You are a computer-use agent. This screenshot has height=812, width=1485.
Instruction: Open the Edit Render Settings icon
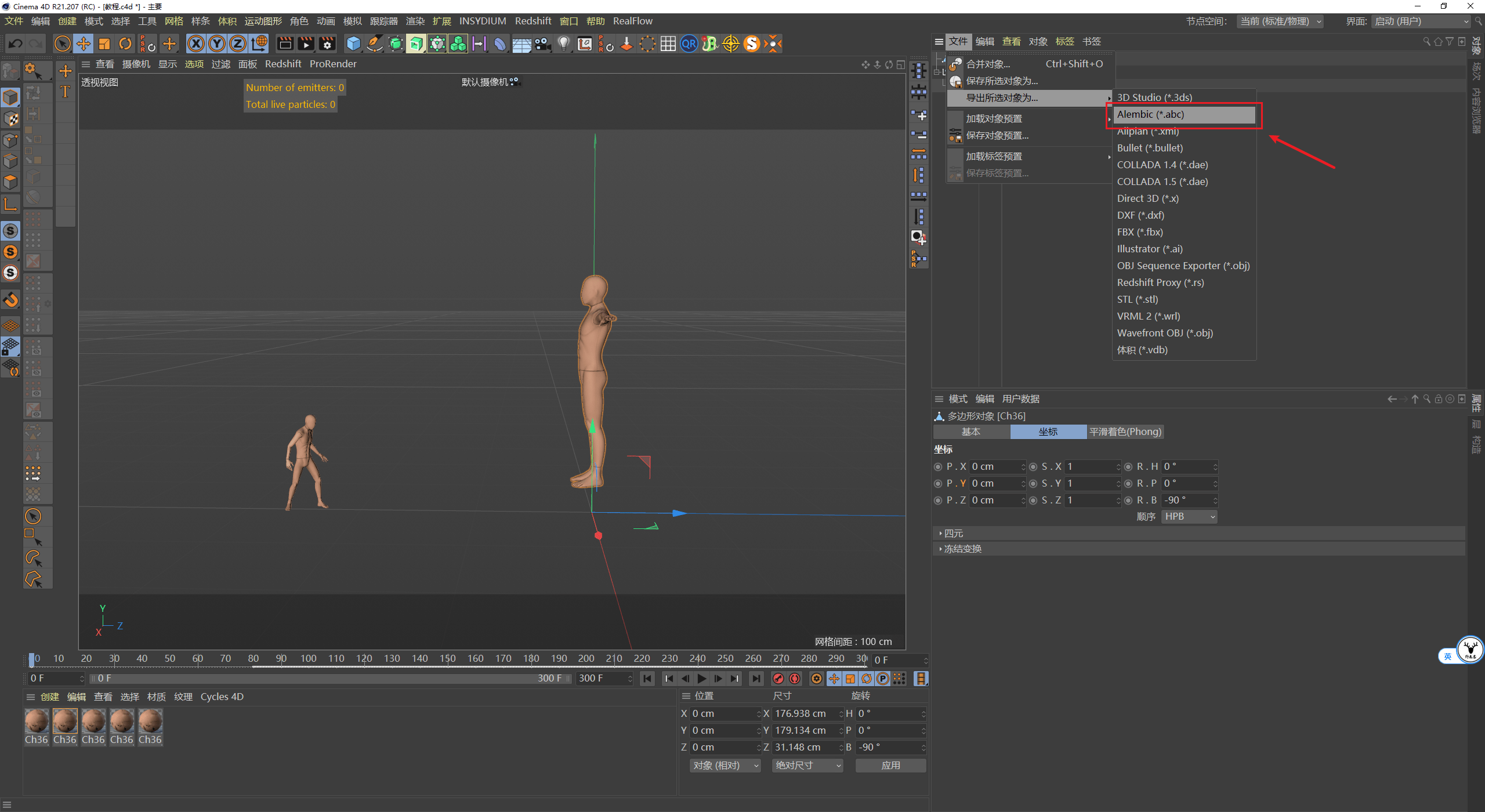327,43
